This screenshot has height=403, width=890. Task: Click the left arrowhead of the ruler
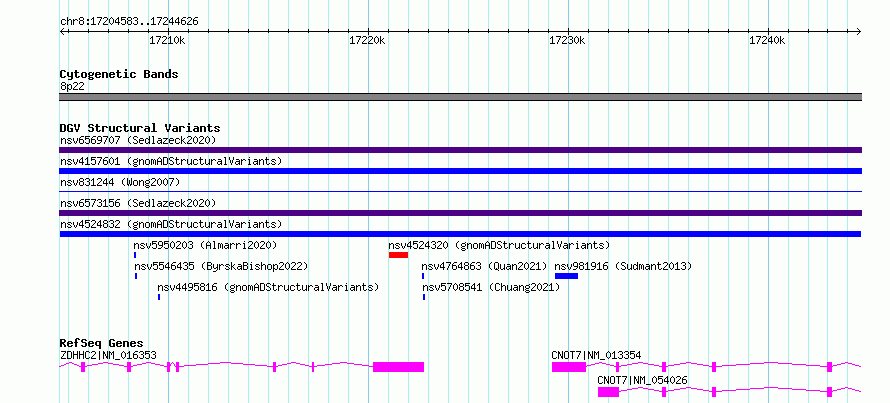pyautogui.click(x=62, y=31)
